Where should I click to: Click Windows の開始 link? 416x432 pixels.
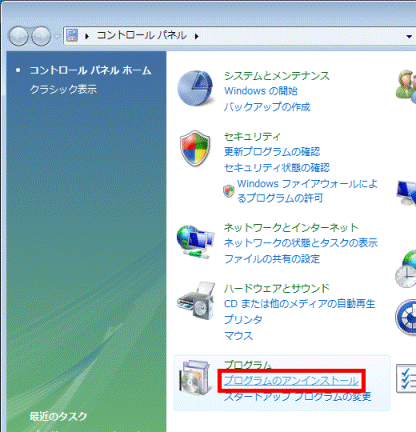pyautogui.click(x=261, y=91)
